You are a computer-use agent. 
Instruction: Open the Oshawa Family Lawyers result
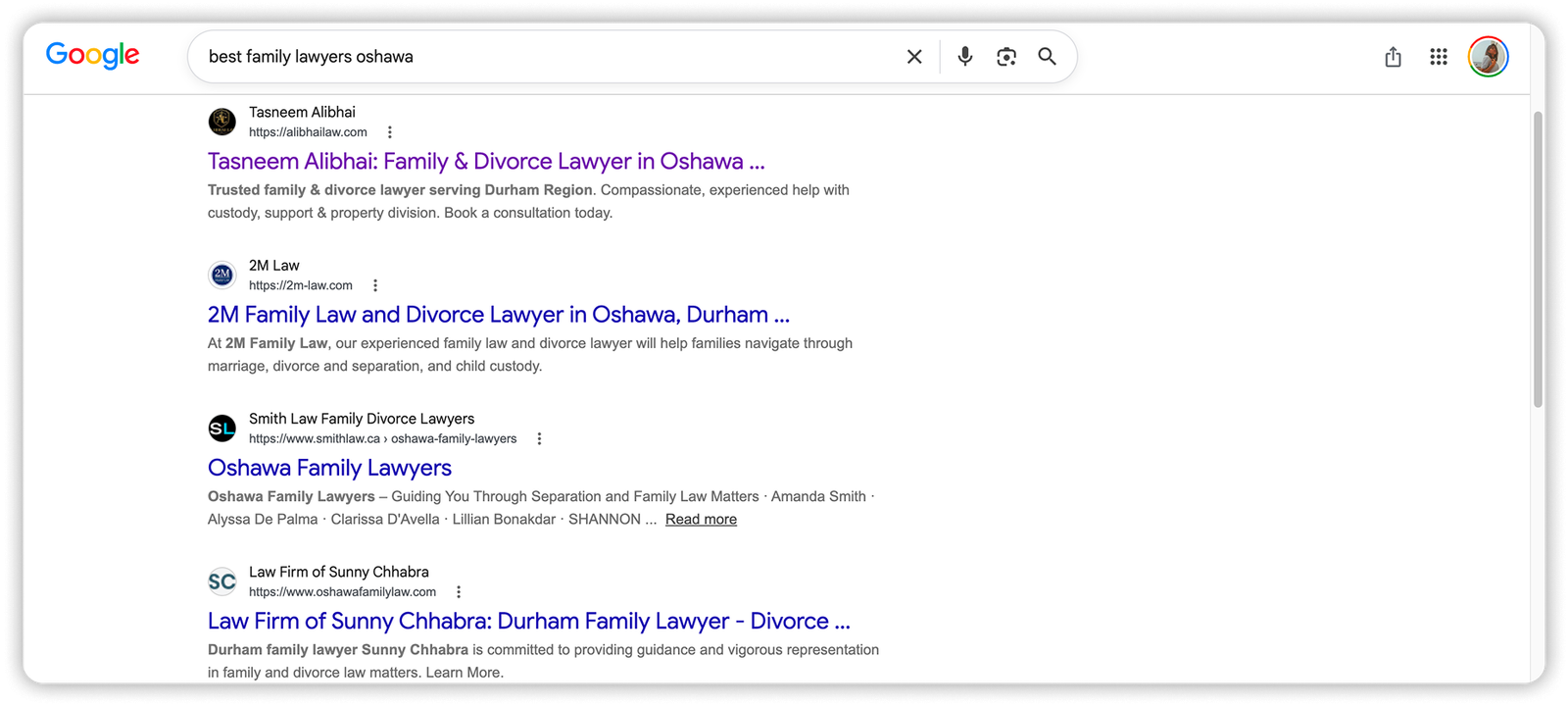click(x=329, y=468)
